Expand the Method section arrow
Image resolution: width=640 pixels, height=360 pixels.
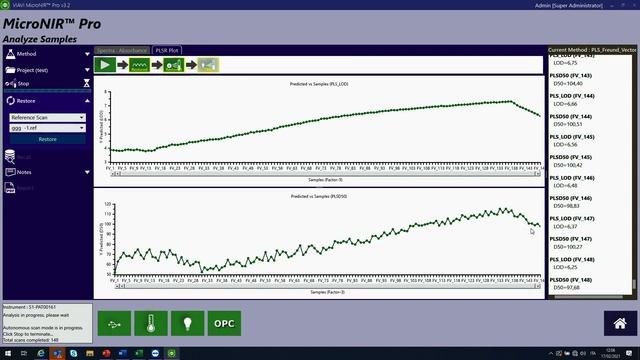(87, 54)
